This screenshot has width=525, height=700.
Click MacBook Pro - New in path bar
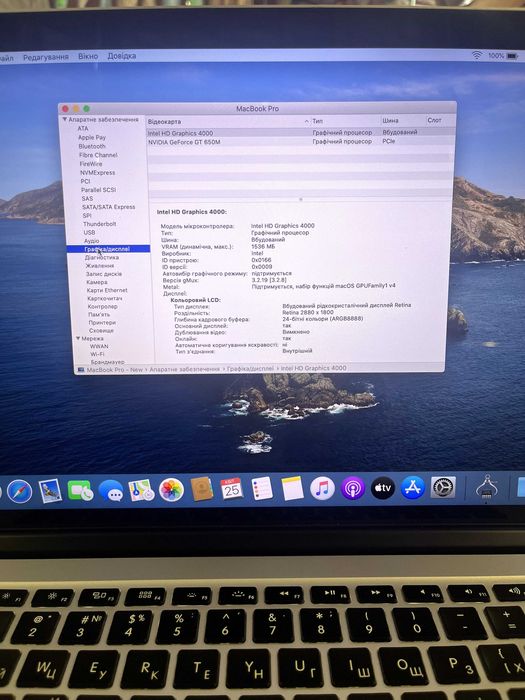coord(114,370)
